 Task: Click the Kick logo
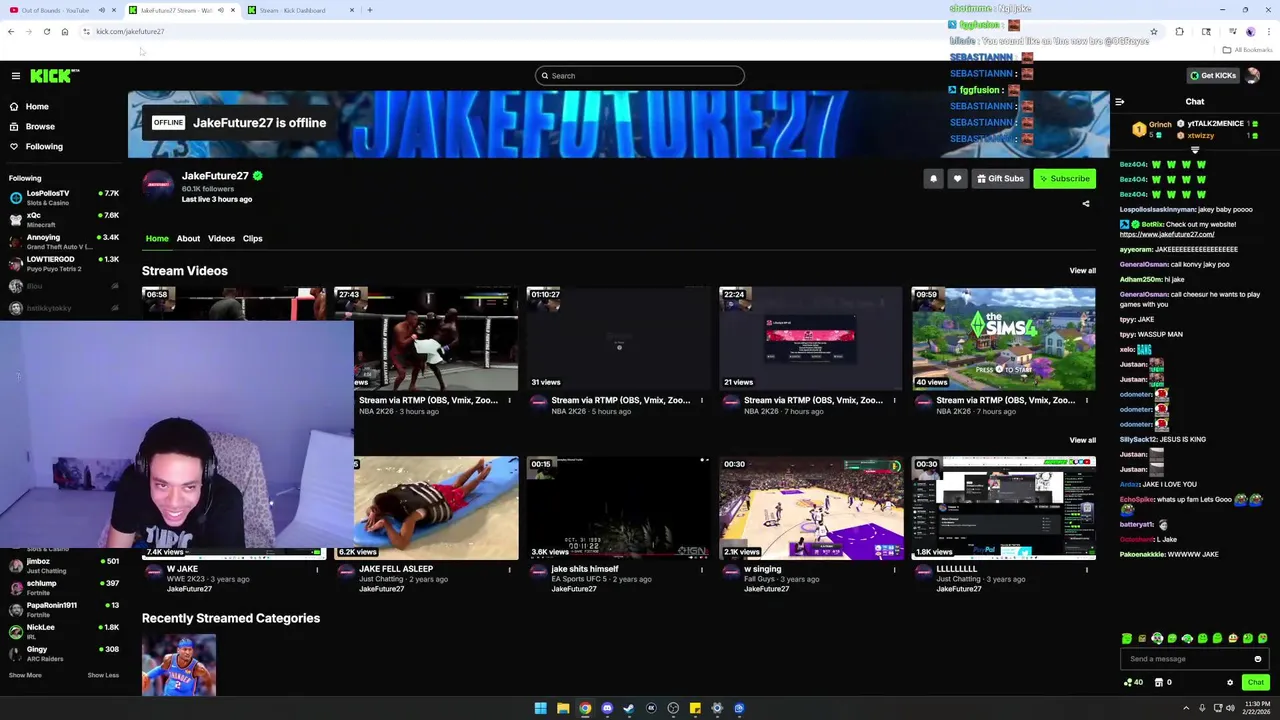click(54, 76)
